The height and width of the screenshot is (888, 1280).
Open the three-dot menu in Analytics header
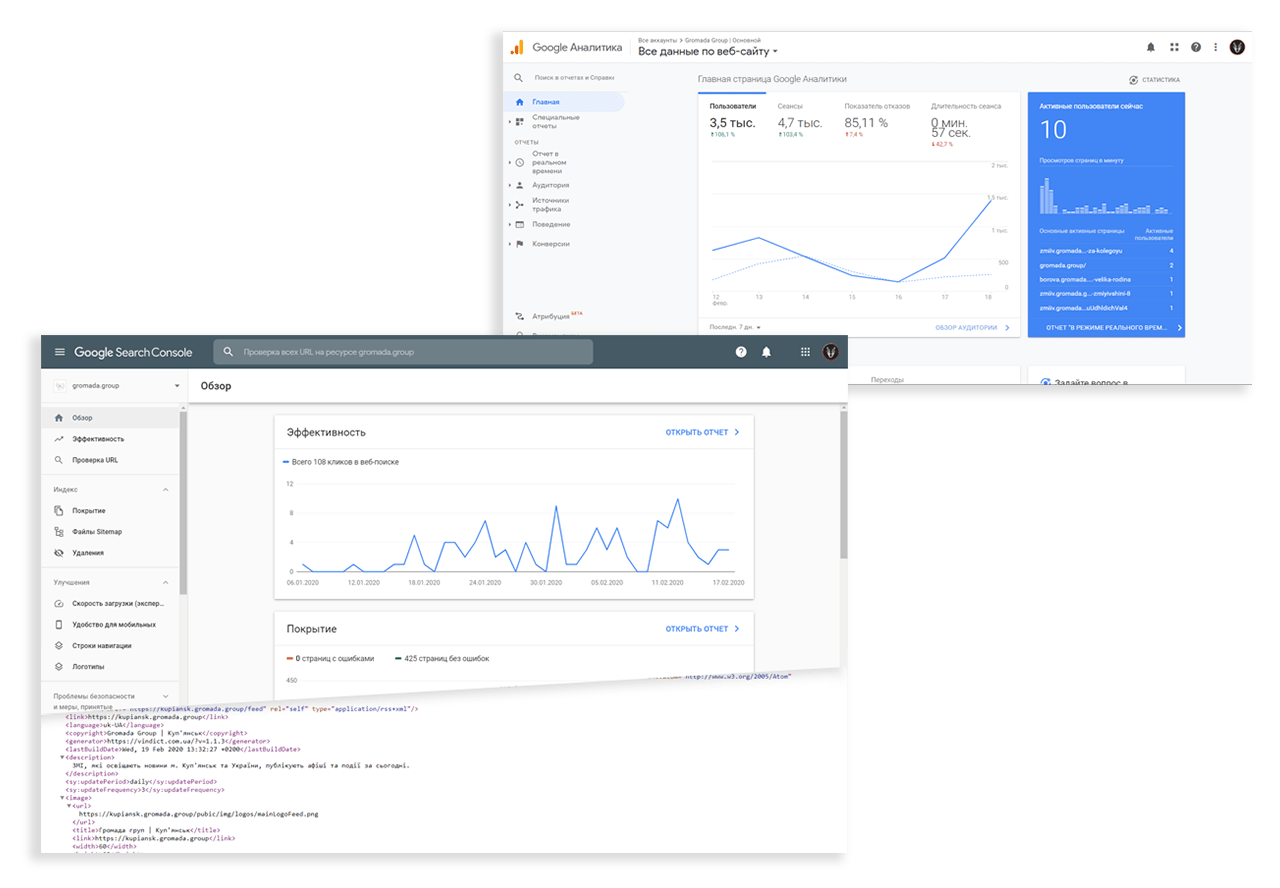[x=1216, y=47]
